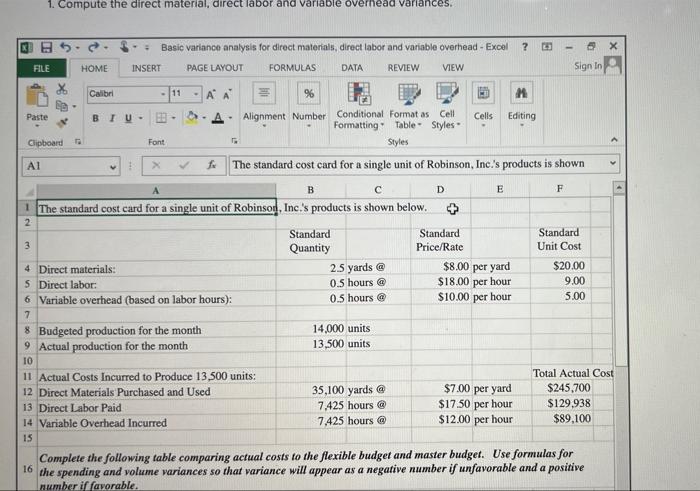Expand the Borders dropdown arrow
The image size is (700, 491).
(174, 118)
